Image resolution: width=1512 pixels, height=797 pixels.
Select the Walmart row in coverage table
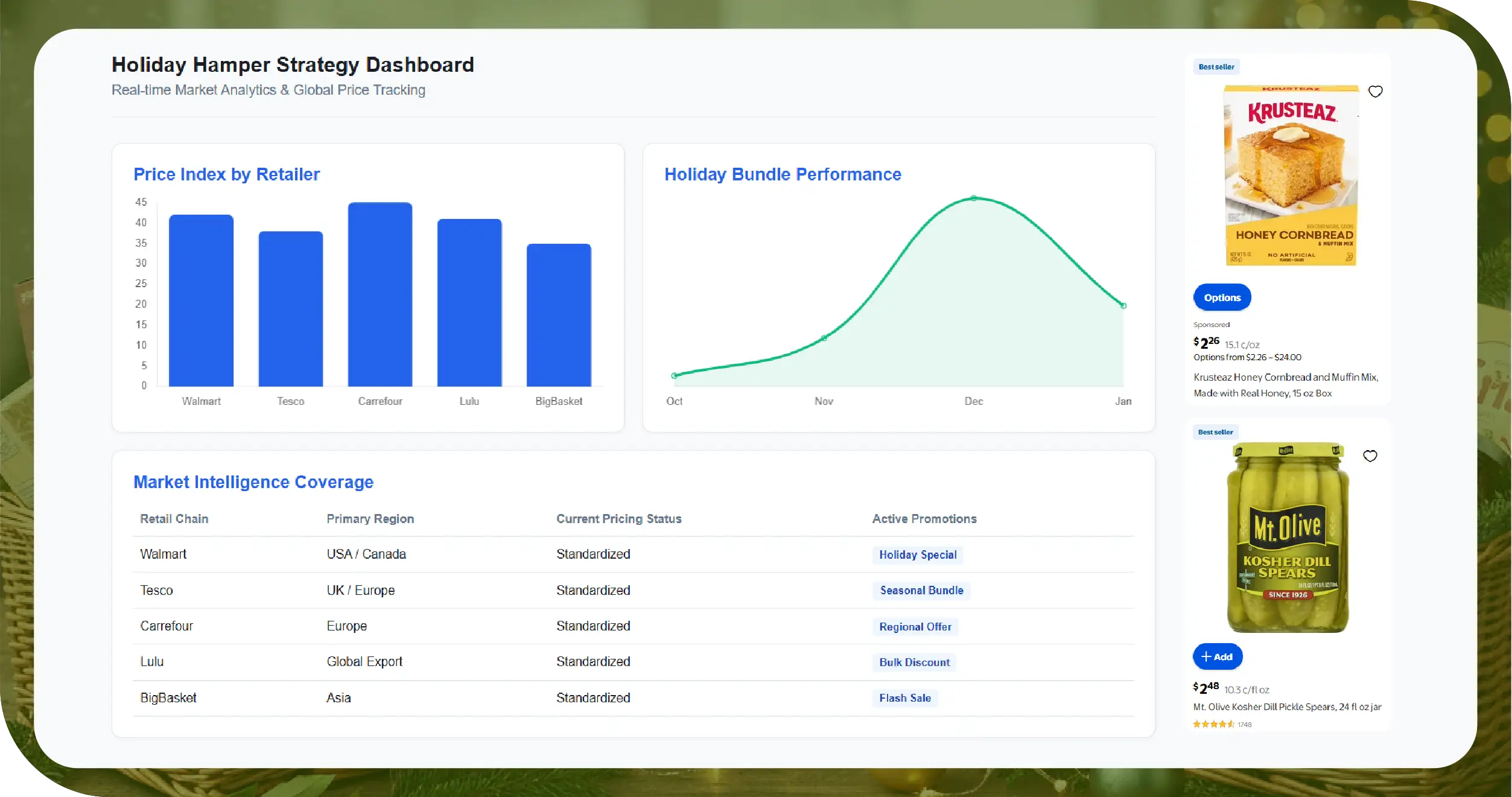click(x=163, y=554)
